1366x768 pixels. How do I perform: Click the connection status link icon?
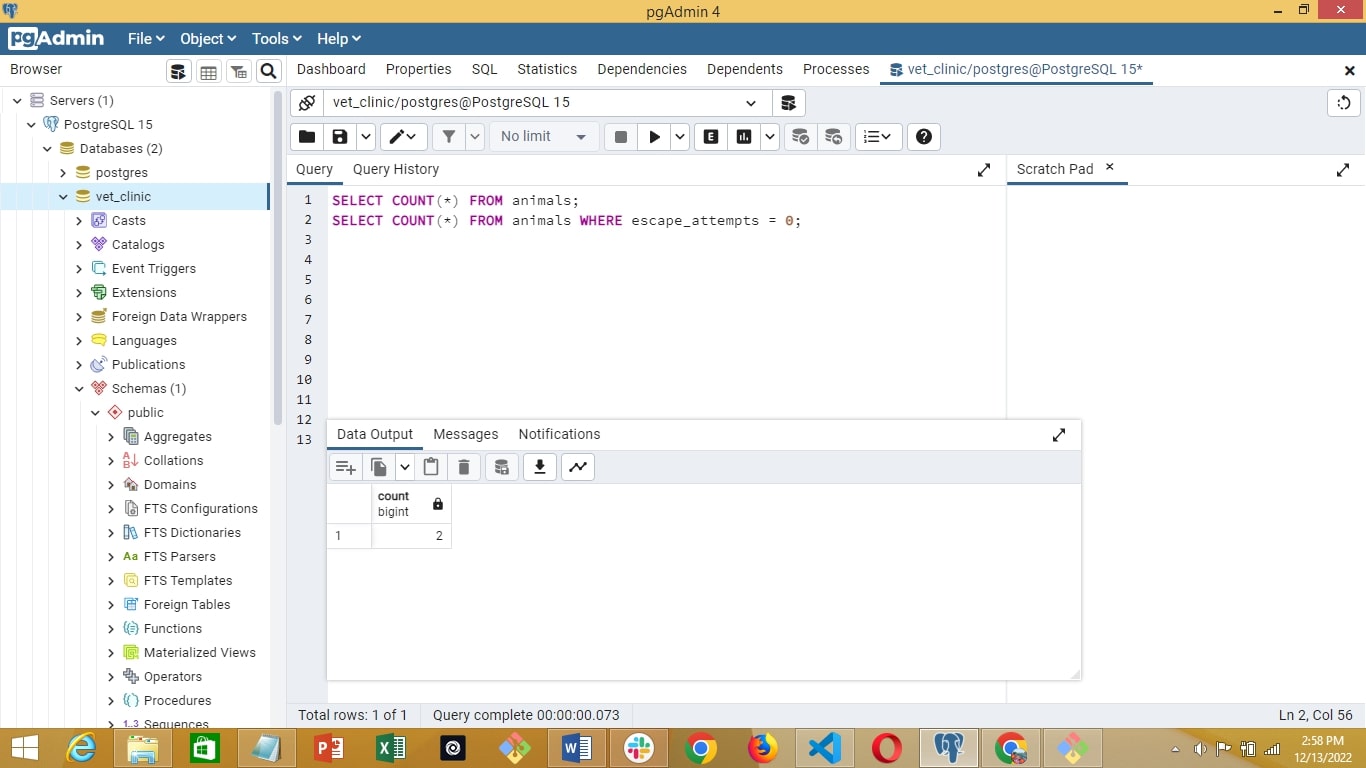(x=307, y=102)
